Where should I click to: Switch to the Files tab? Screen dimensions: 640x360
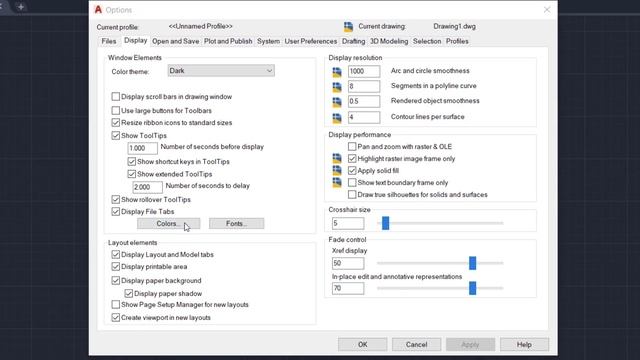[109, 41]
